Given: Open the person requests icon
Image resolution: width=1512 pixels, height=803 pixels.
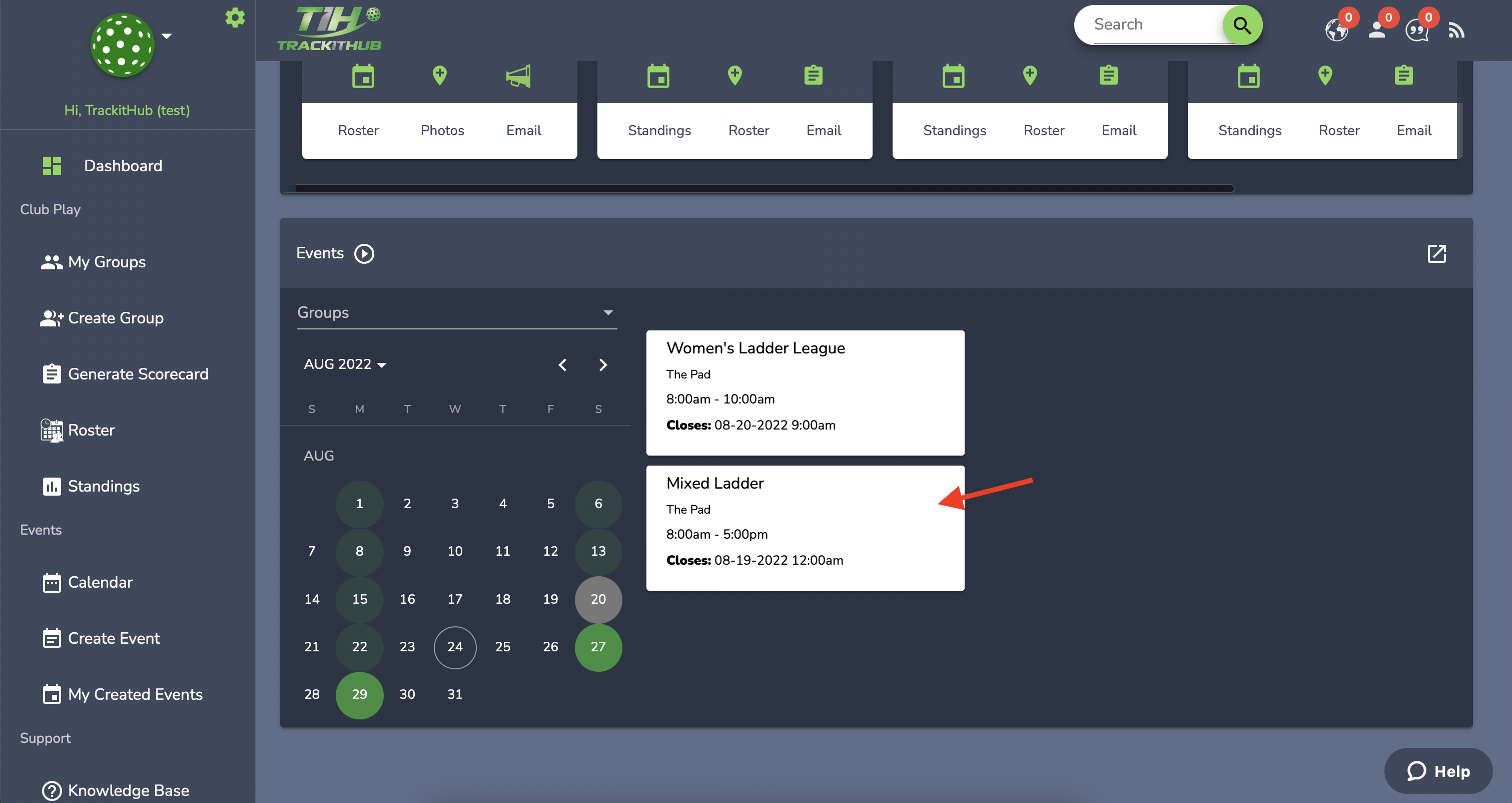Looking at the screenshot, I should (1377, 30).
